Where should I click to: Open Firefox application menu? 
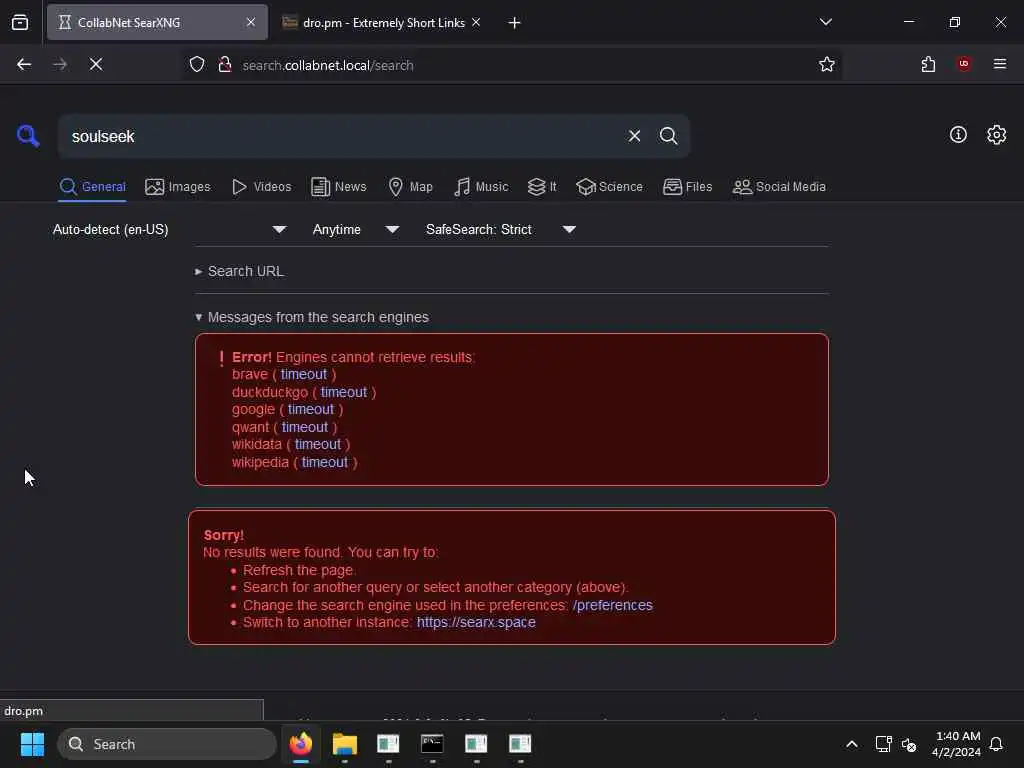click(1000, 64)
